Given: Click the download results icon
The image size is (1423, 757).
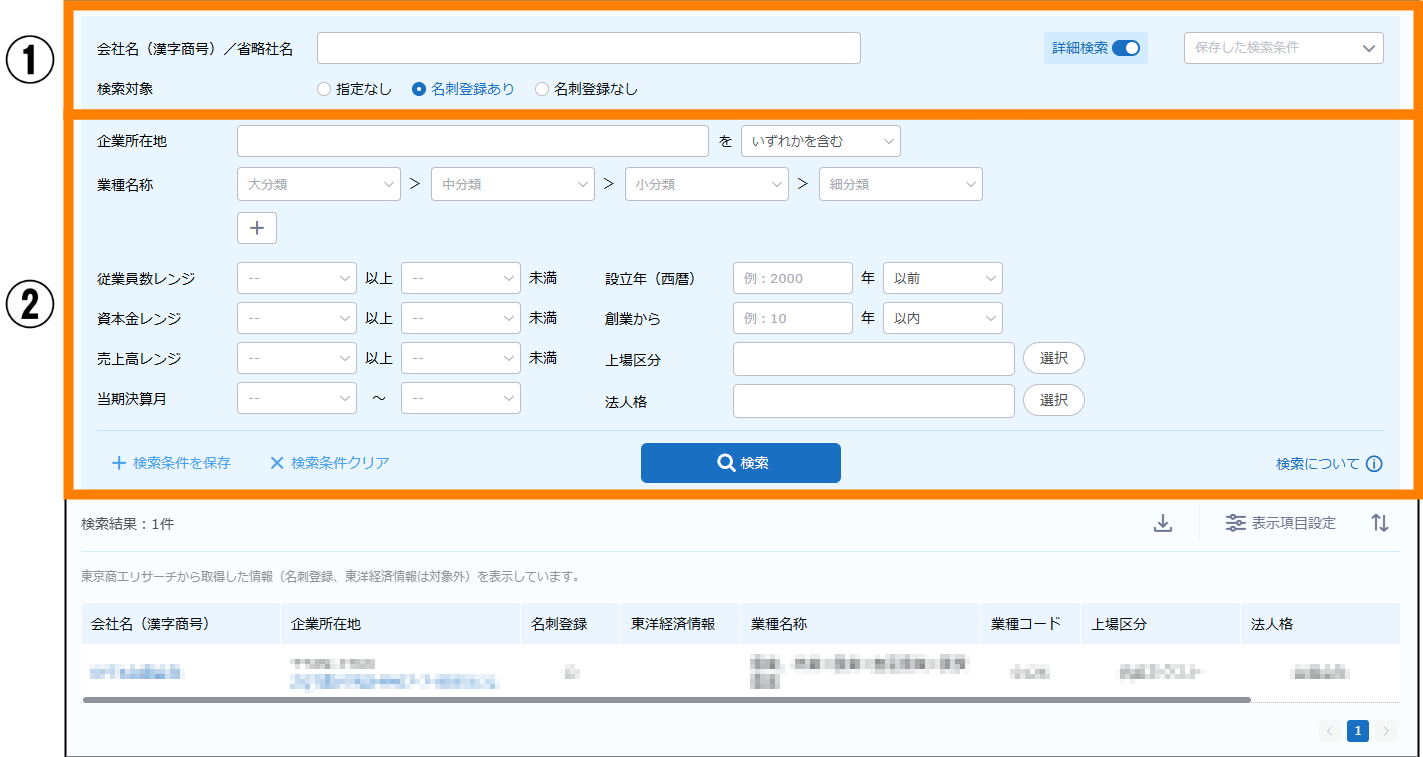Looking at the screenshot, I should click(1162, 523).
